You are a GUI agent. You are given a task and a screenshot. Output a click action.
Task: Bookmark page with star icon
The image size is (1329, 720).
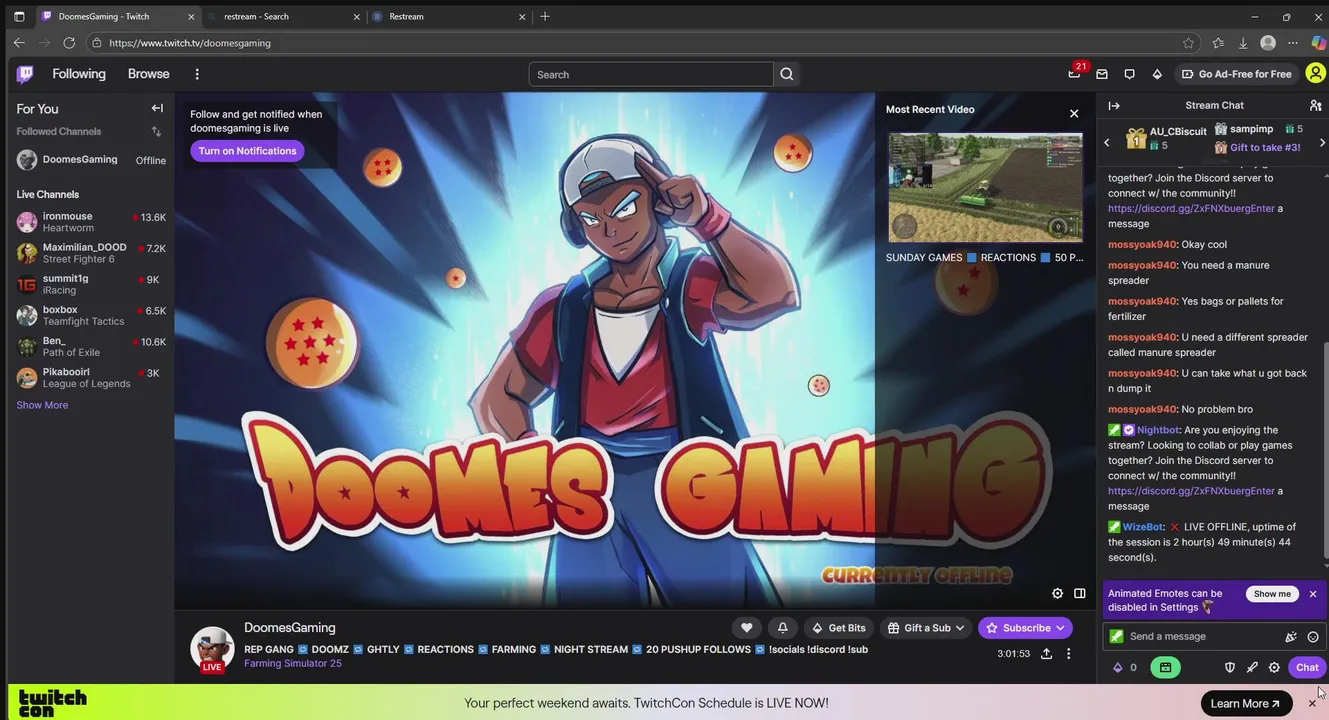(1188, 43)
